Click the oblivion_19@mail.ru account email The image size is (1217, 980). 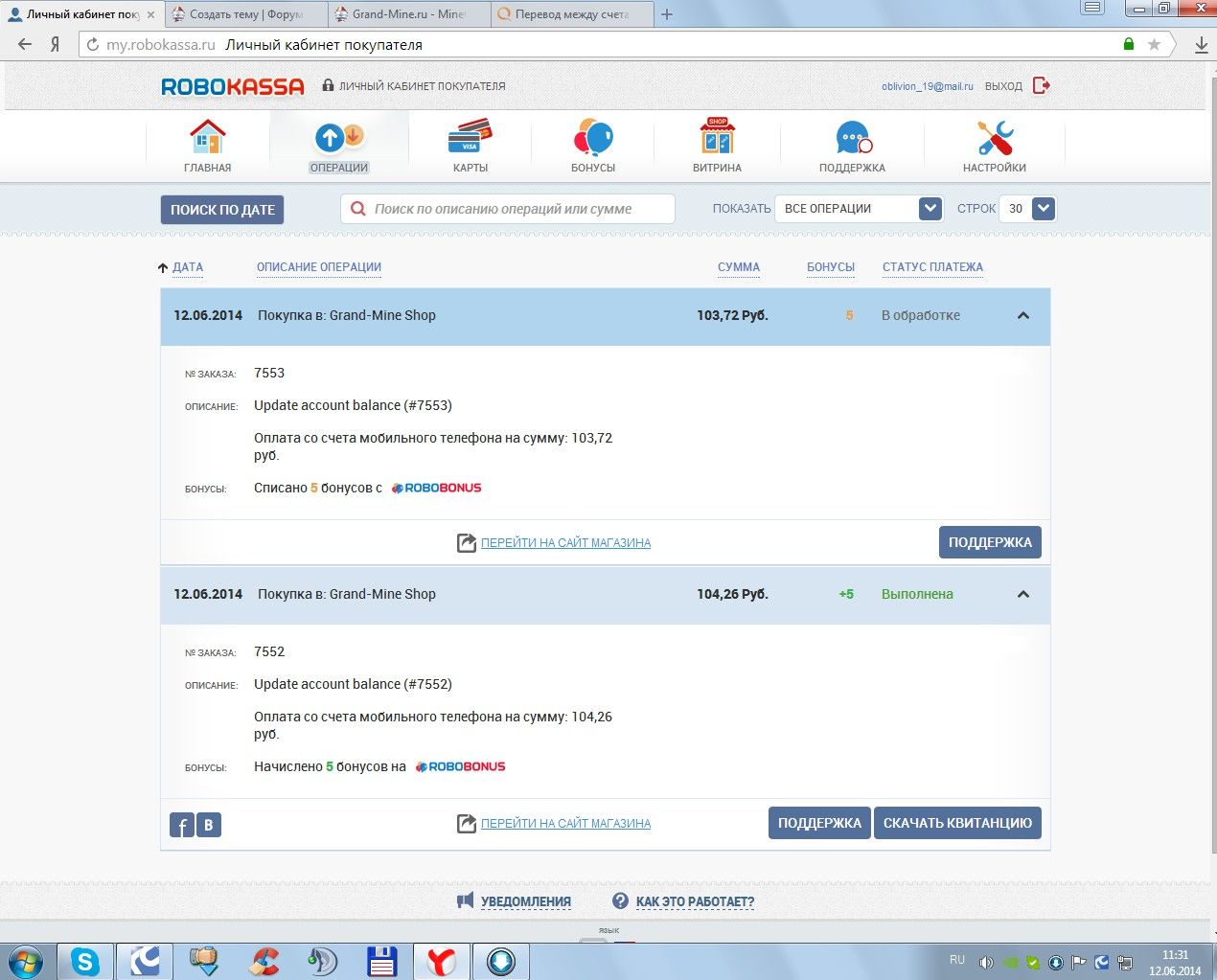927,86
